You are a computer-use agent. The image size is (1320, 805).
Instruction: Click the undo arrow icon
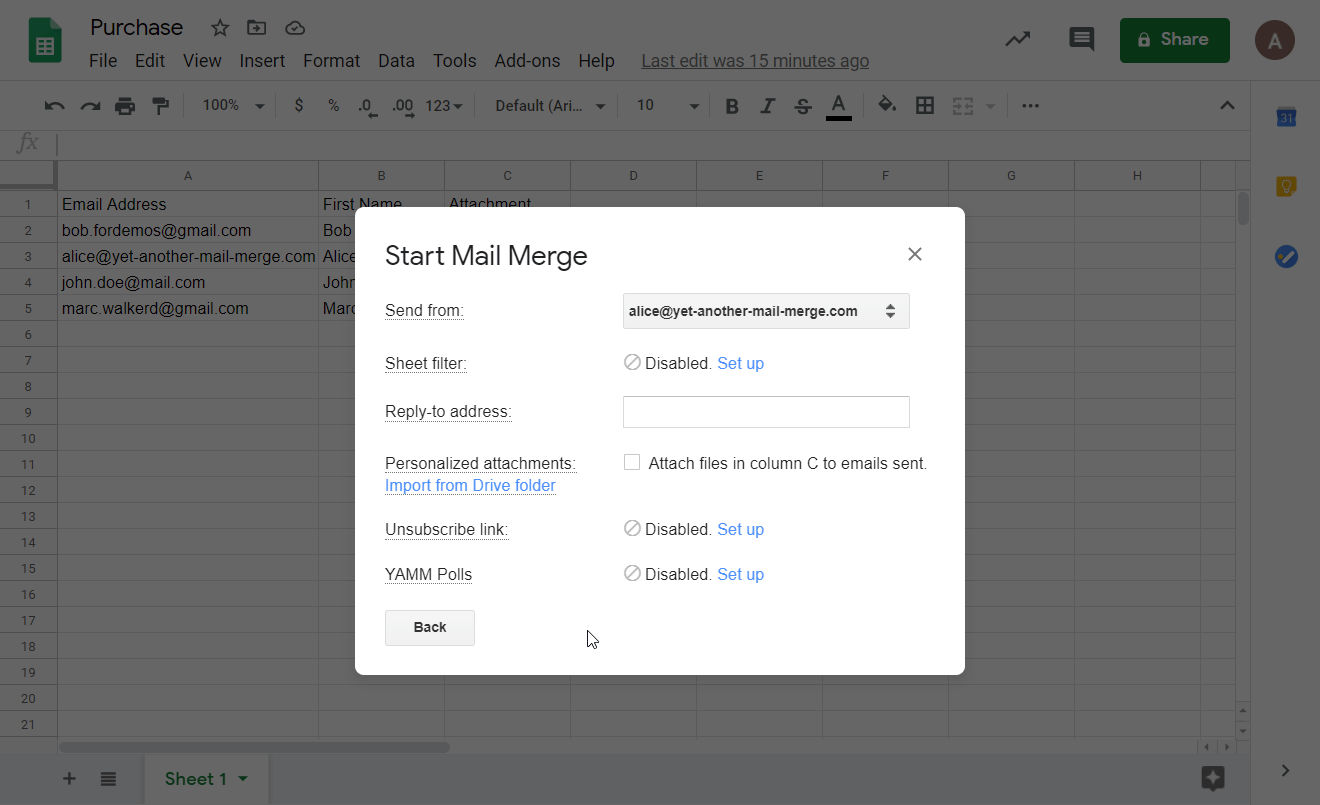coord(55,106)
